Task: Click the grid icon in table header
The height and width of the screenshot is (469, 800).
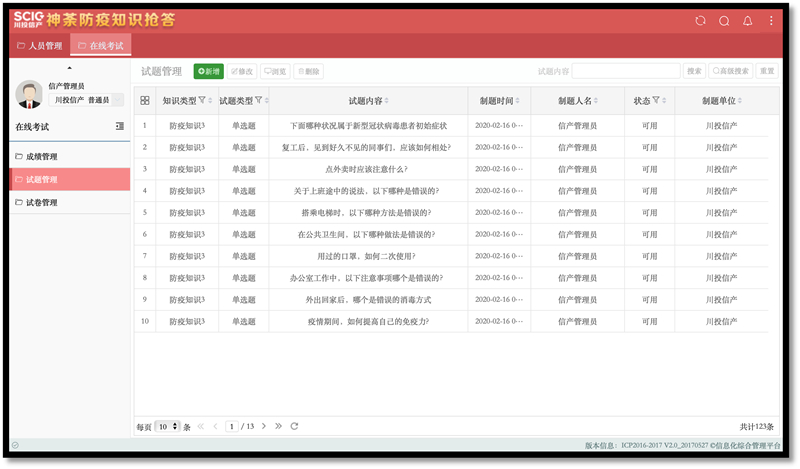Action: click(145, 101)
